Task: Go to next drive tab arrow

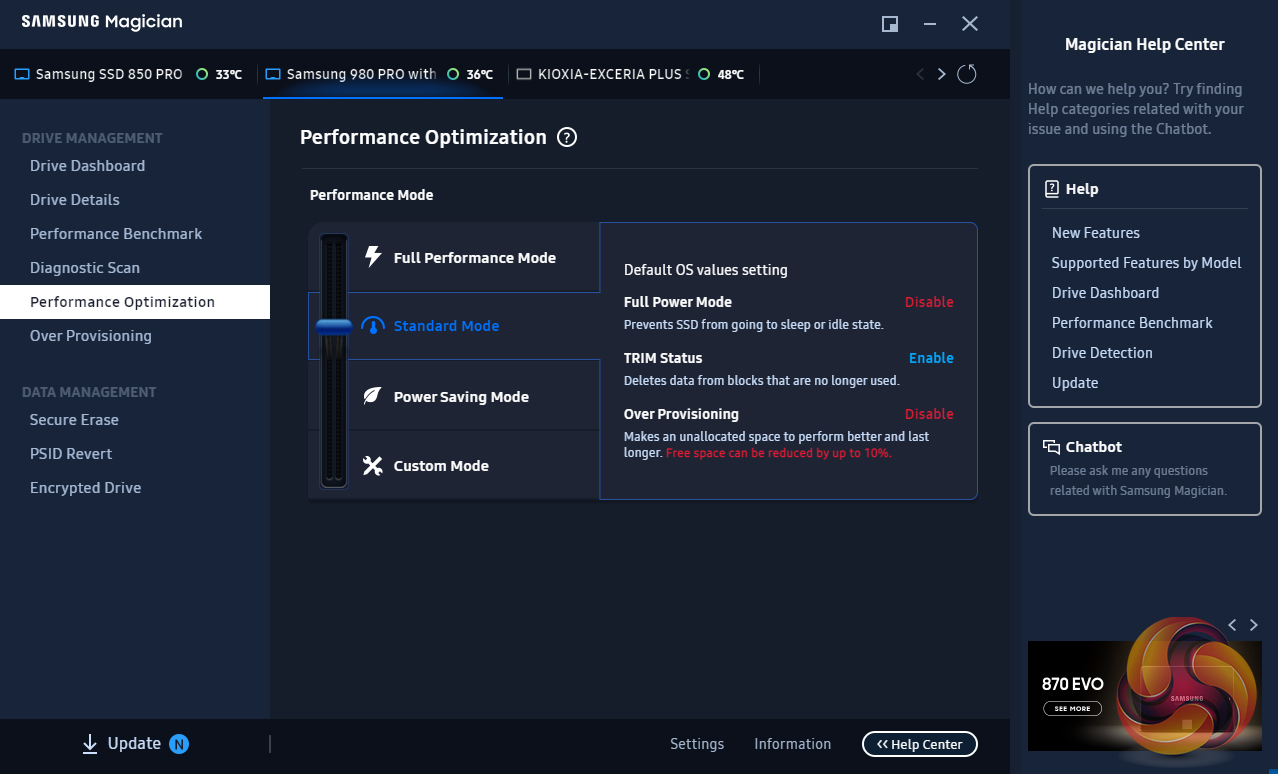Action: (941, 74)
